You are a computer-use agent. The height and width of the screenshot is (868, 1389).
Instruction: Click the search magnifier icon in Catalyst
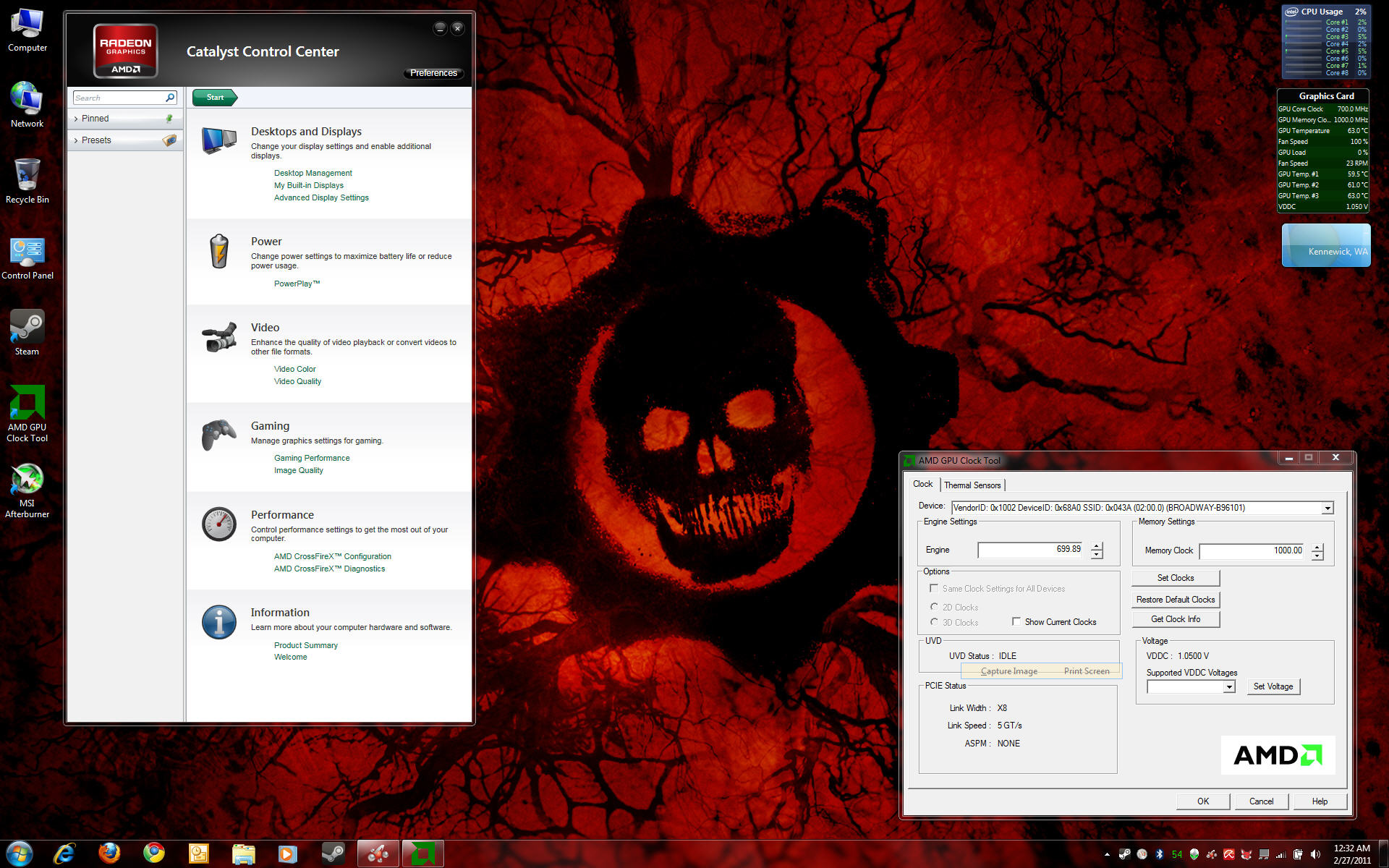tap(170, 98)
